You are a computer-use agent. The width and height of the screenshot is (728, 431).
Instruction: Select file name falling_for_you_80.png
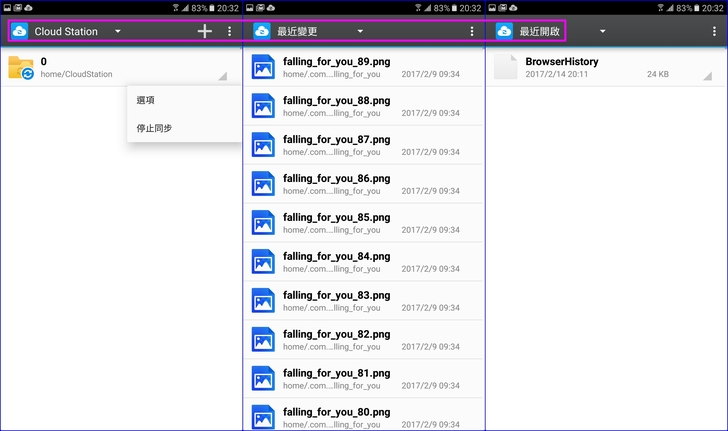point(337,412)
